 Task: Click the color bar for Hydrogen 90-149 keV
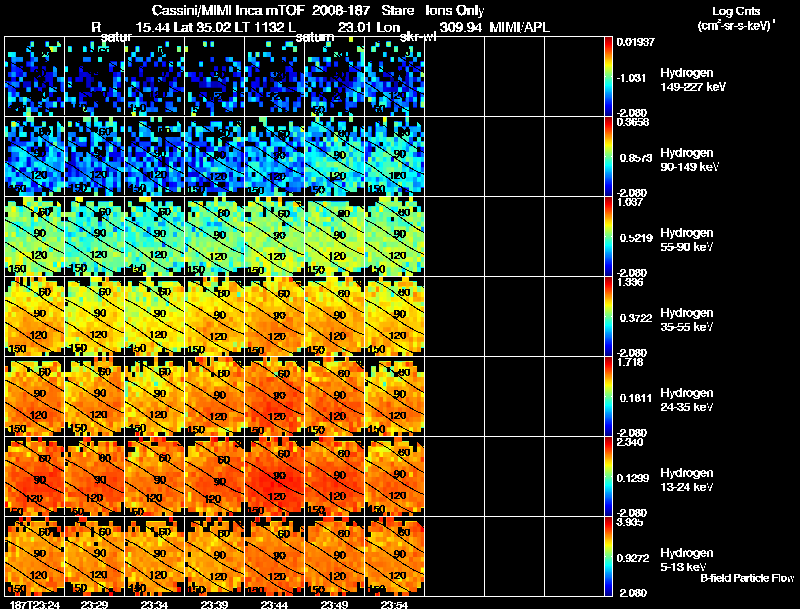coord(608,157)
